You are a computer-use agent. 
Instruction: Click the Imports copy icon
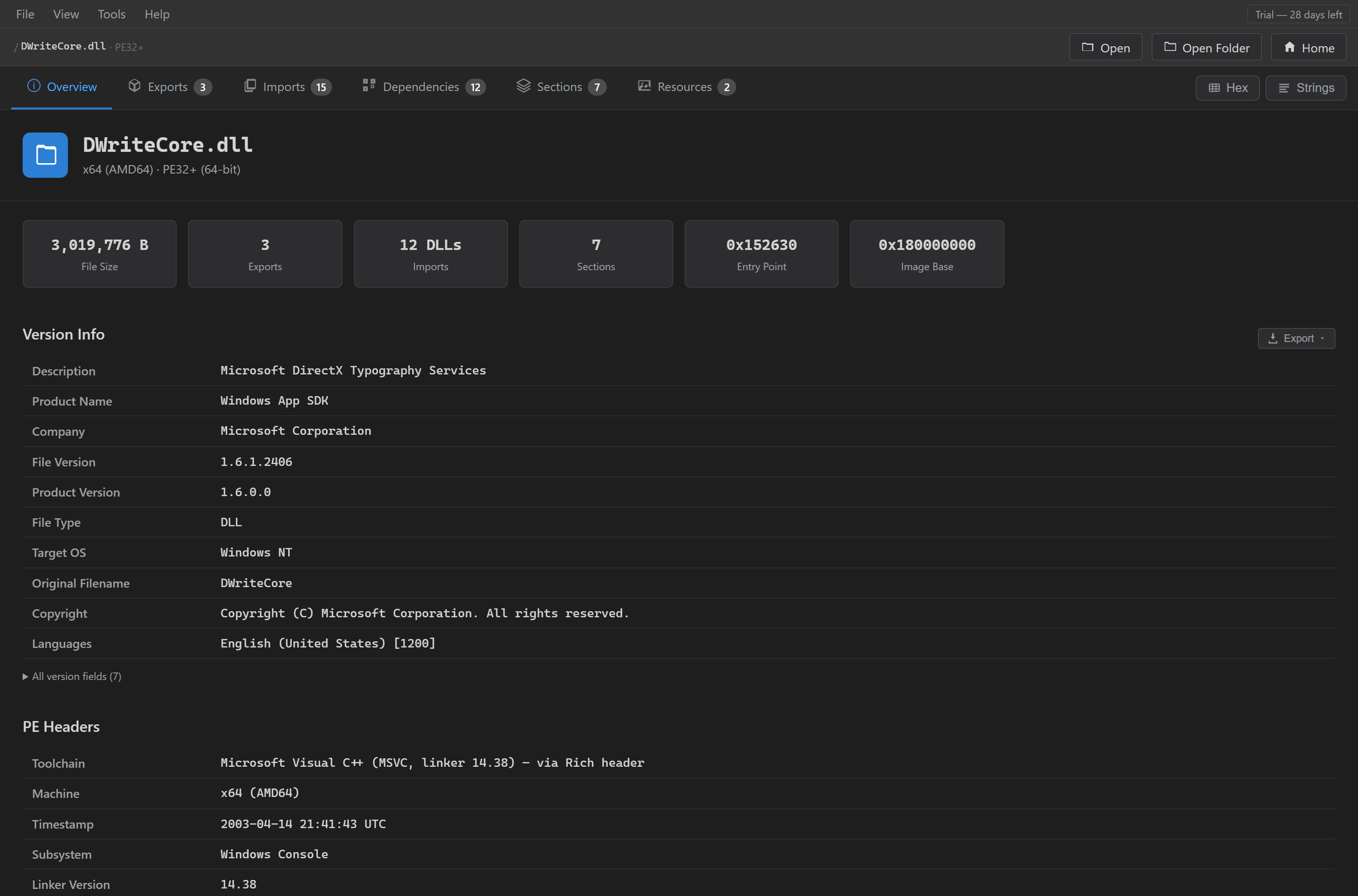(249, 86)
